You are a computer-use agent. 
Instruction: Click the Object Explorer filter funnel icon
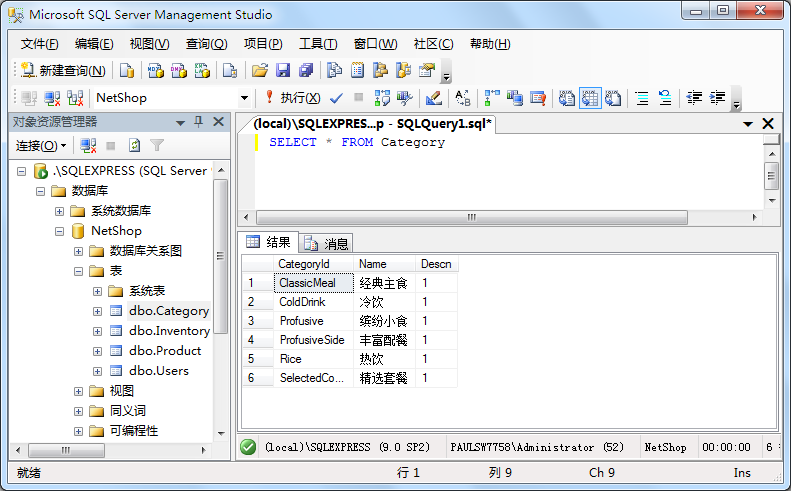pos(157,146)
